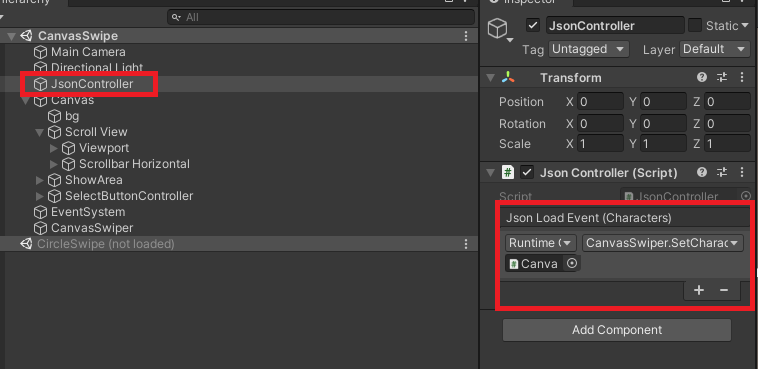Click the ShowArea cube icon
This screenshot has width=758, height=369.
(54, 180)
